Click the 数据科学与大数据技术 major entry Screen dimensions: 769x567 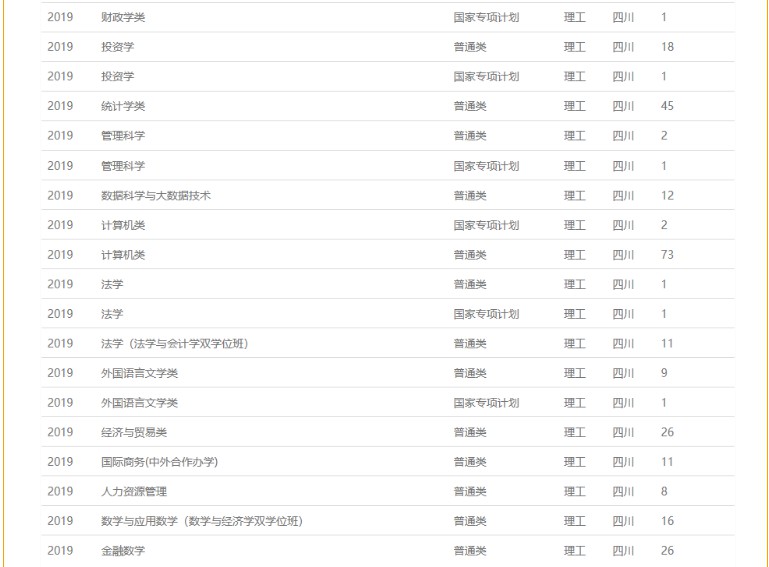(x=156, y=196)
